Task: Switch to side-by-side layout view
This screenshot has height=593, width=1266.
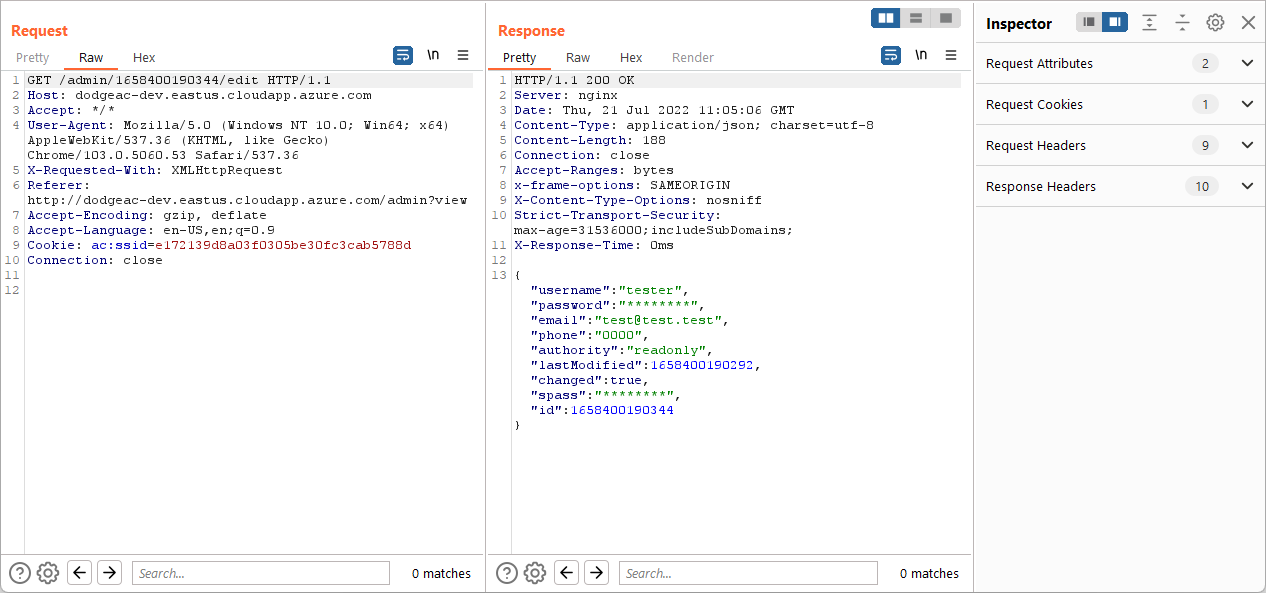Action: tap(885, 18)
